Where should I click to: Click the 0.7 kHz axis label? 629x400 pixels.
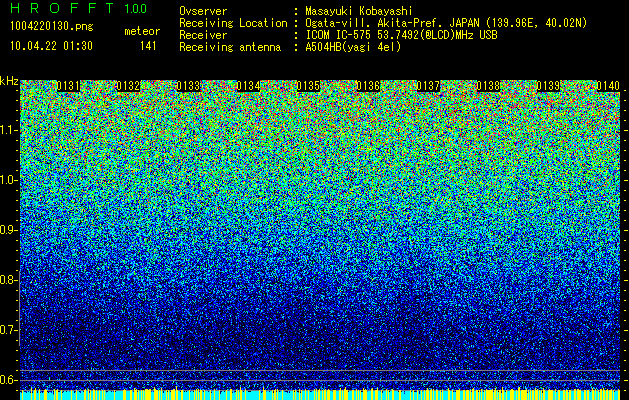(8, 330)
